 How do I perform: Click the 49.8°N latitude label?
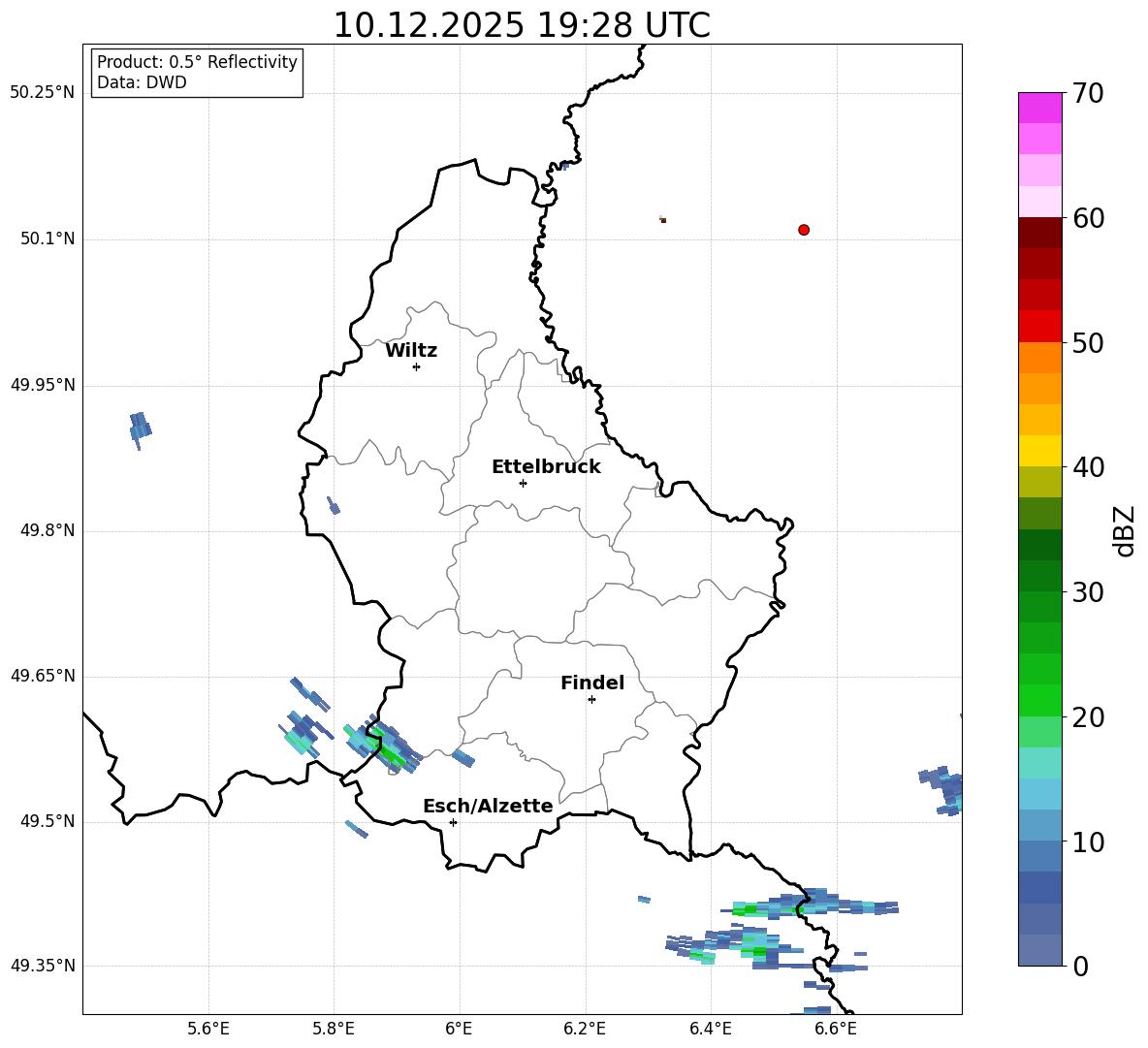(x=48, y=530)
